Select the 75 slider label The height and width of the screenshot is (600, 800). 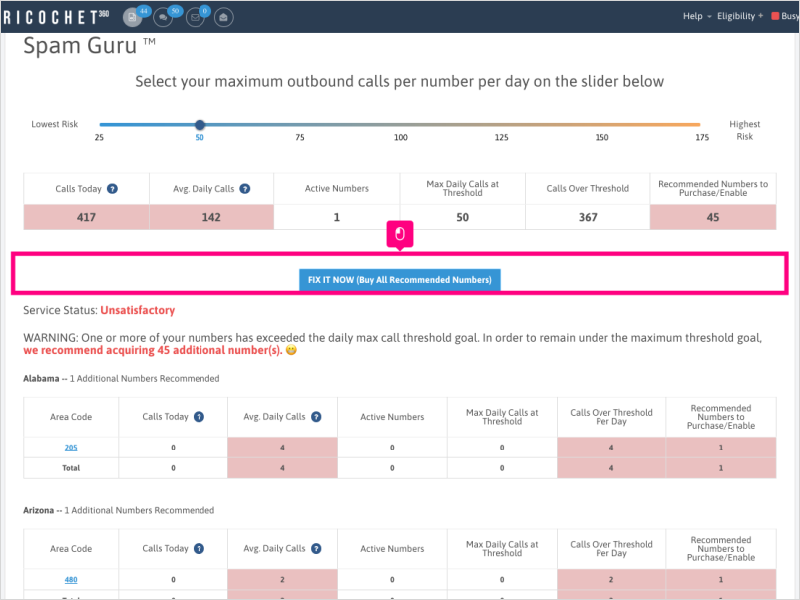pos(300,137)
